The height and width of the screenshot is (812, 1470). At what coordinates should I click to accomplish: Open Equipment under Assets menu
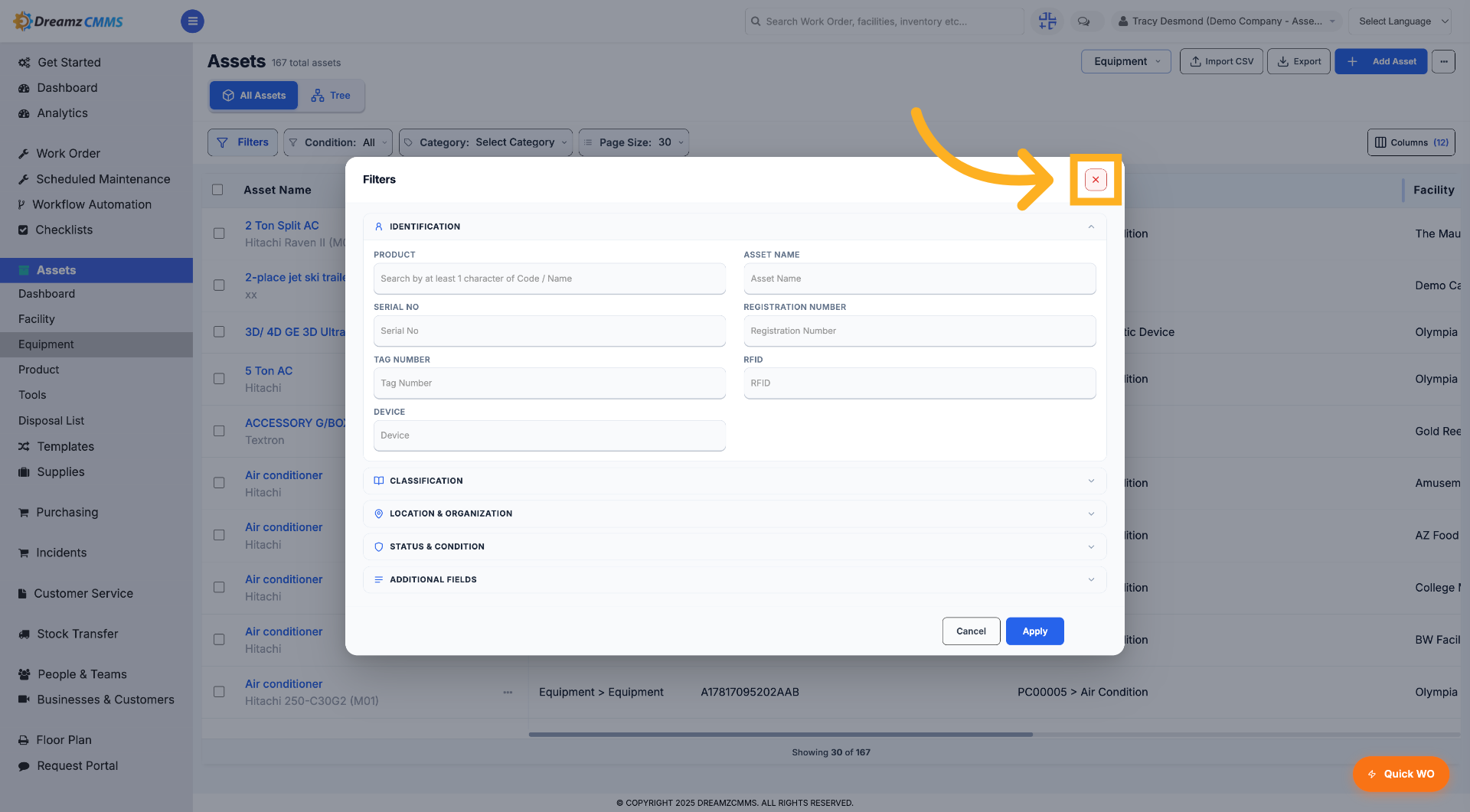coord(46,344)
